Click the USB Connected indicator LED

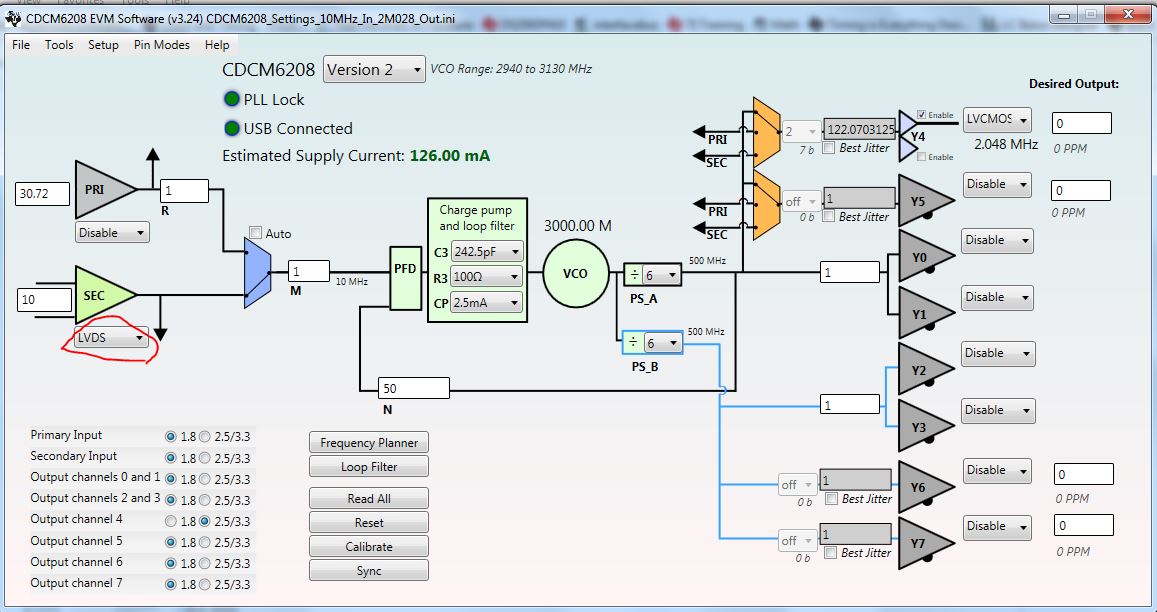(x=232, y=128)
